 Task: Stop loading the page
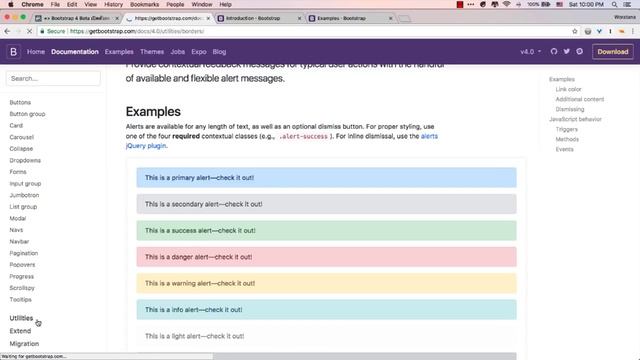tap(29, 31)
